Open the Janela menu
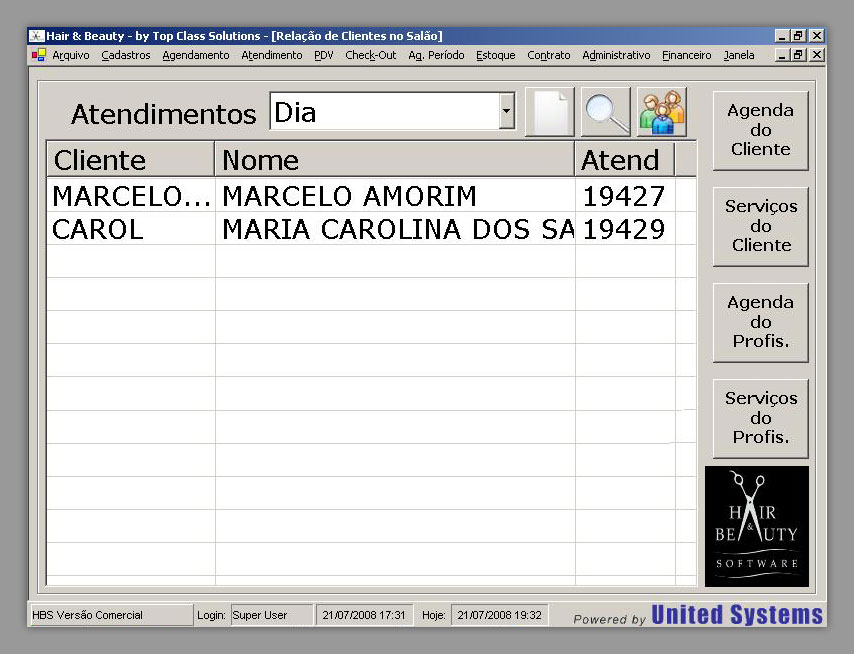 point(739,55)
